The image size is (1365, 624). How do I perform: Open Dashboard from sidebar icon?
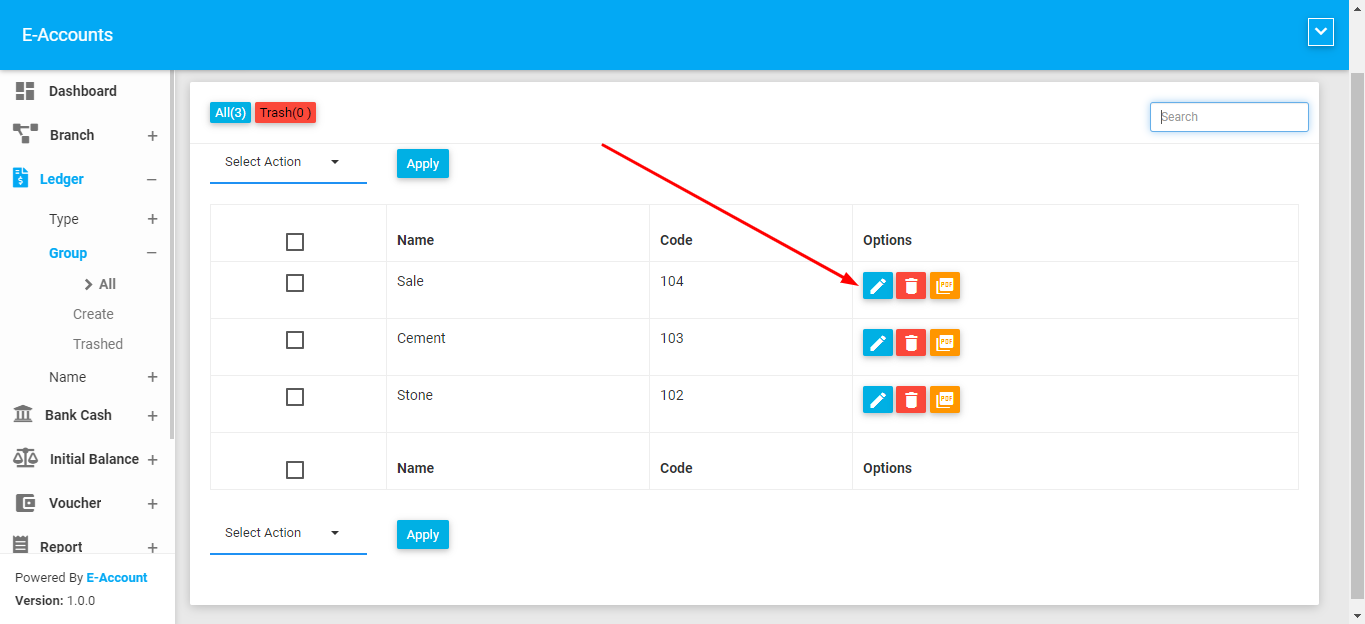25,91
